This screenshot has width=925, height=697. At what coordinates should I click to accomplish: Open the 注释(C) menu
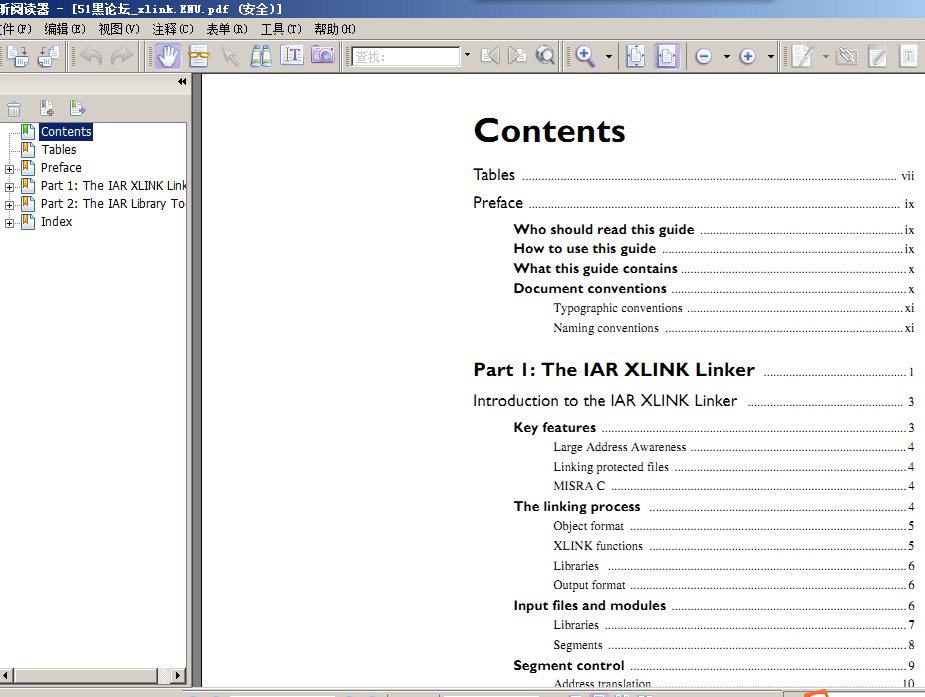click(173, 29)
